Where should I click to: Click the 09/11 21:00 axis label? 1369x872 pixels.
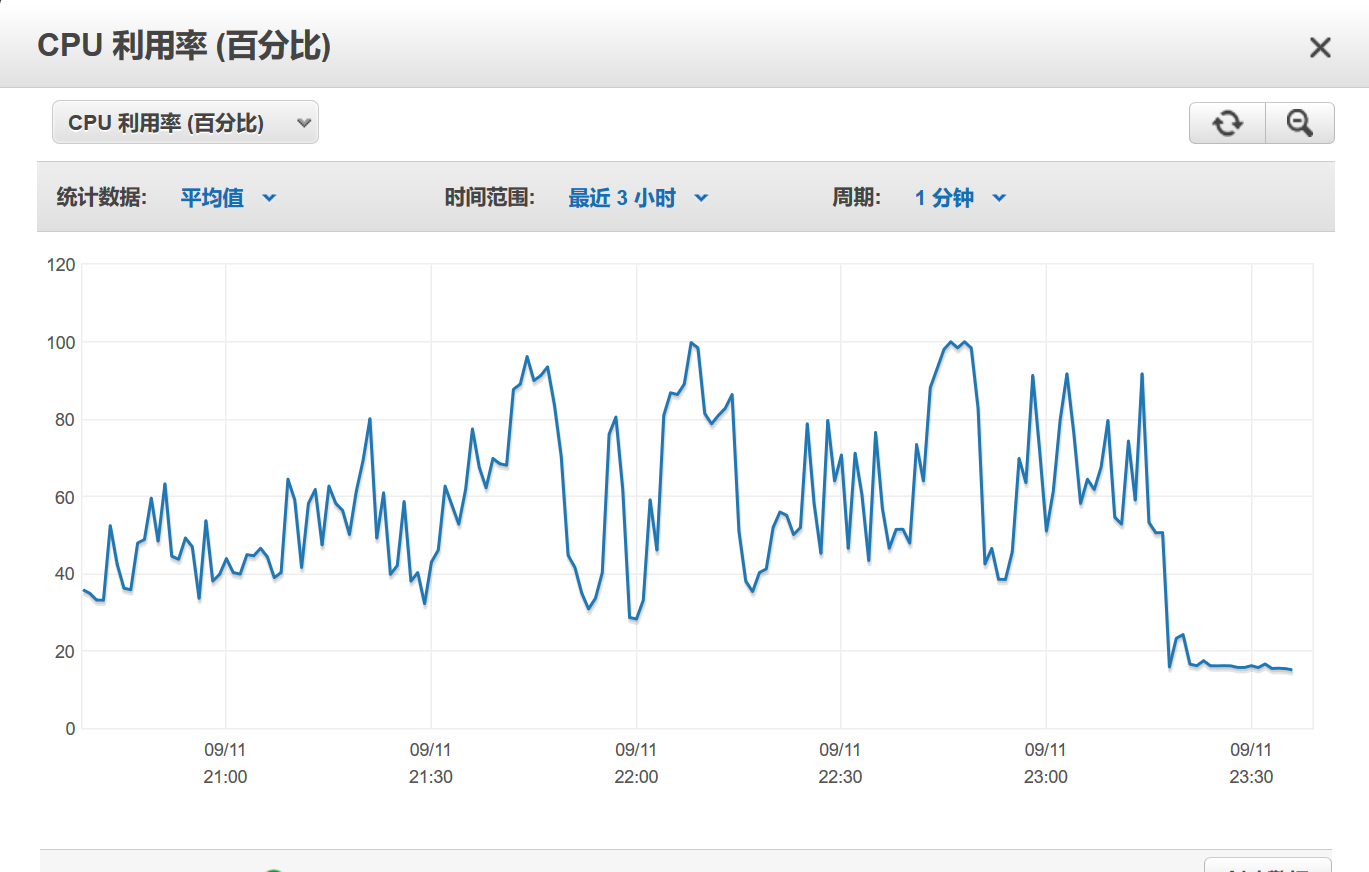tap(225, 763)
